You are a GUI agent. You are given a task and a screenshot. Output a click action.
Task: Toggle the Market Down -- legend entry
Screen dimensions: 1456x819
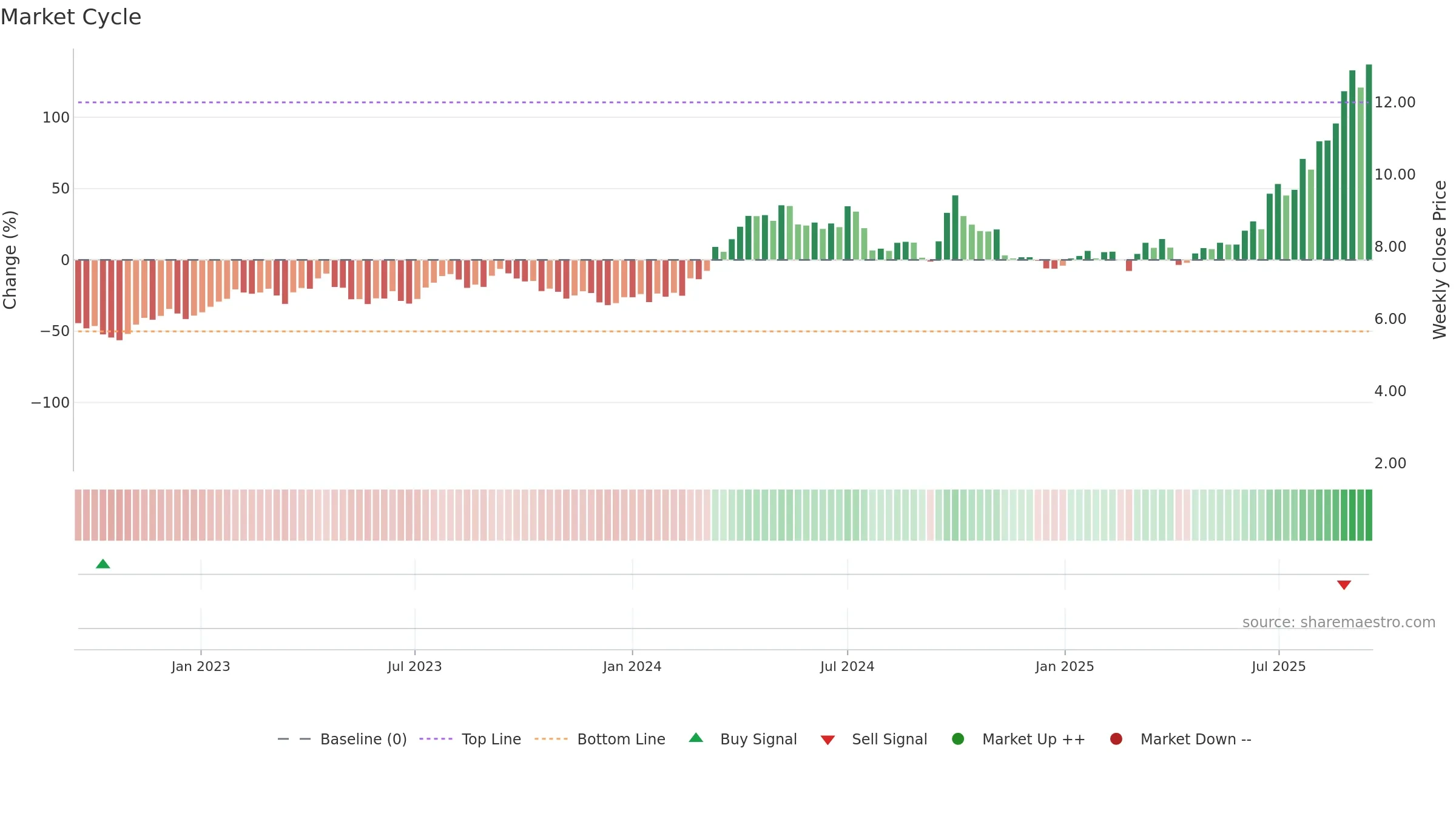click(1181, 739)
